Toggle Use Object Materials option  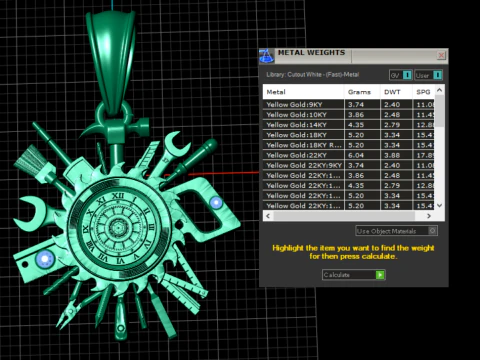point(396,231)
